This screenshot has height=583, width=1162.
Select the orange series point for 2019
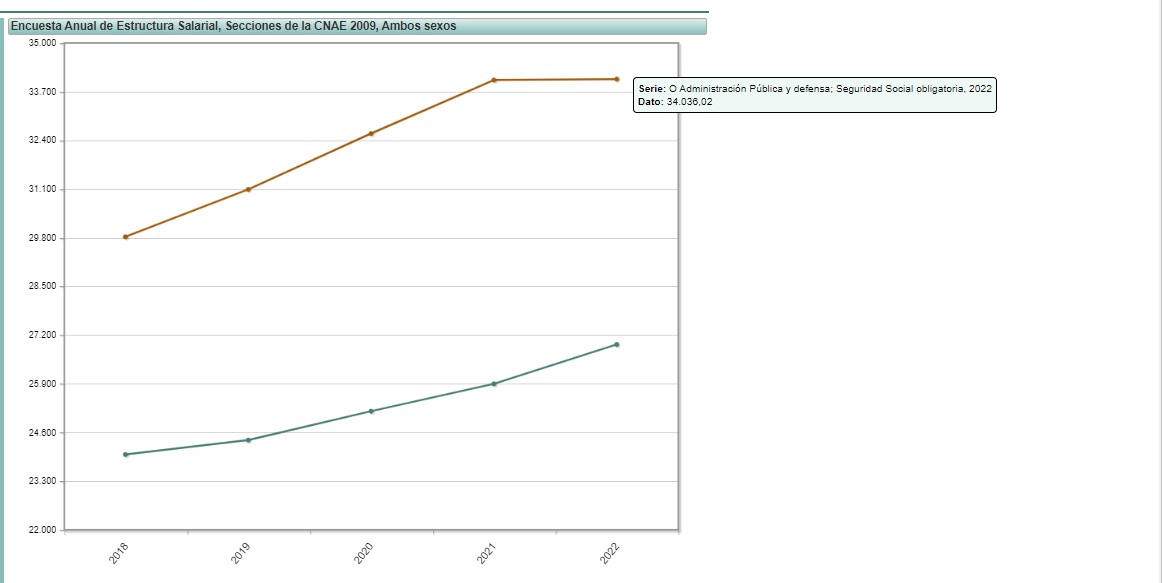point(248,189)
